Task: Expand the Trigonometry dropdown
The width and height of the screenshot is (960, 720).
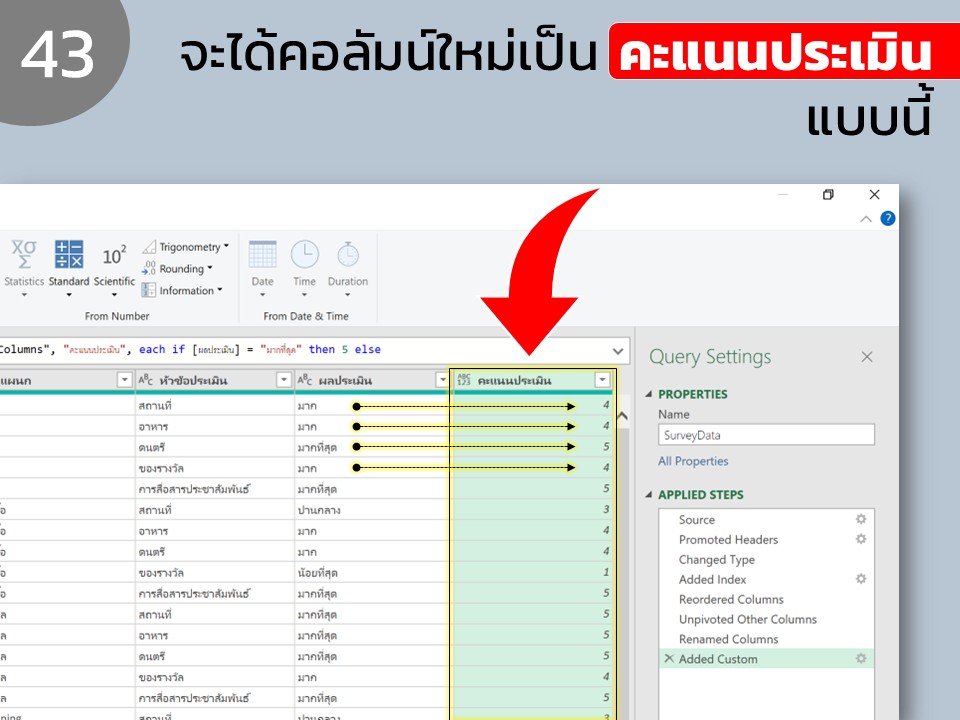Action: click(x=186, y=247)
